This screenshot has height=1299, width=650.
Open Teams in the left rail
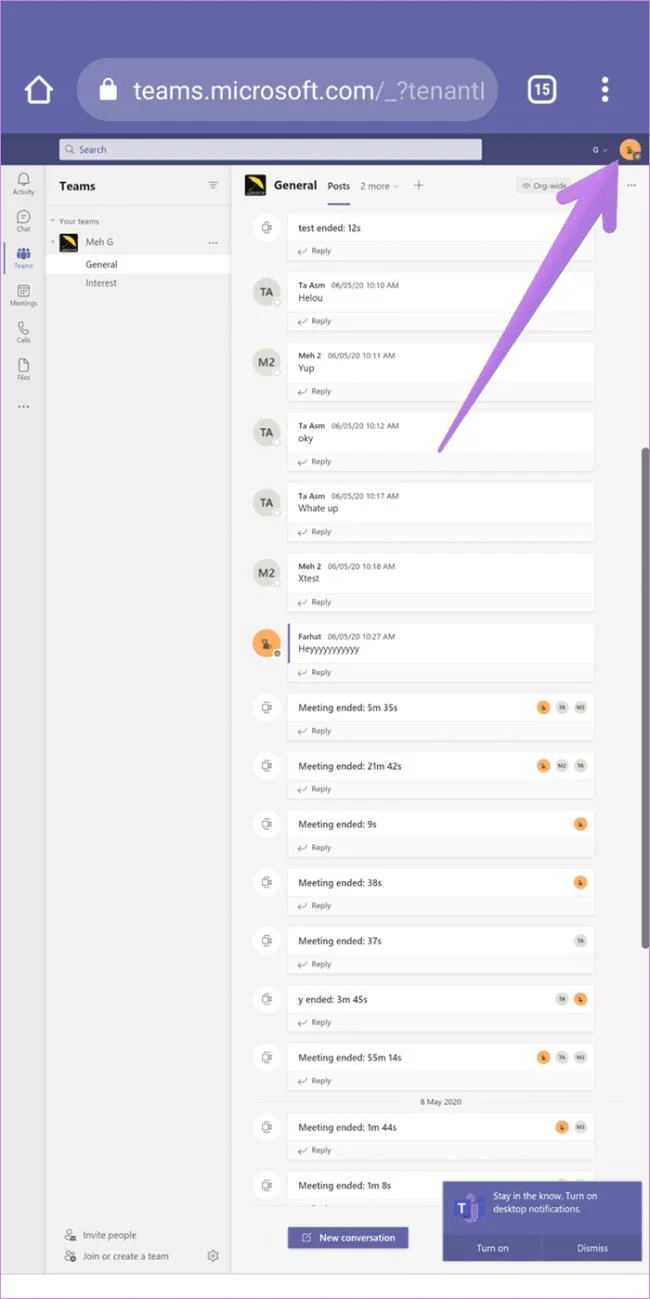[23, 258]
